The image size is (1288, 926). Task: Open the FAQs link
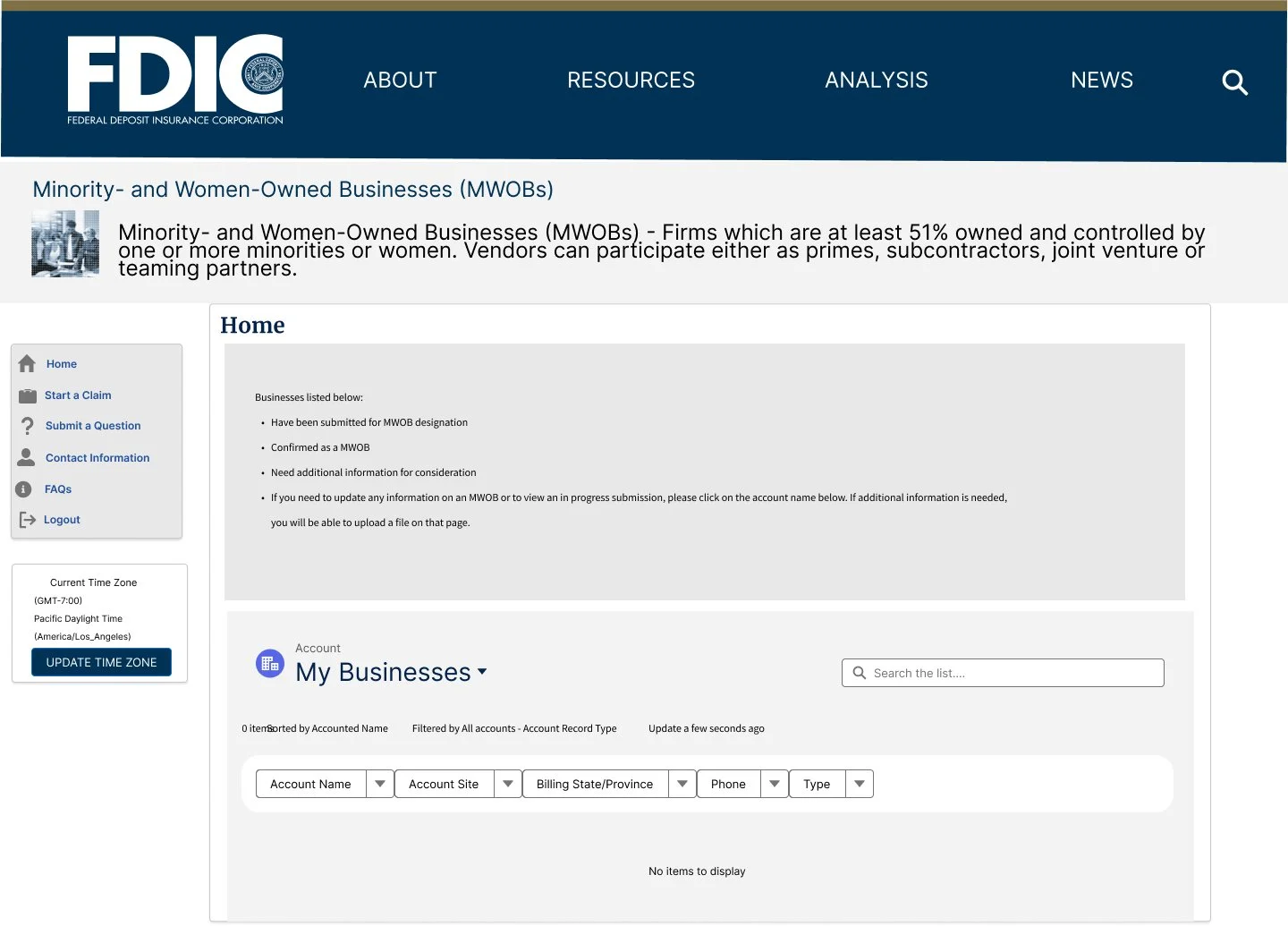[x=58, y=489]
